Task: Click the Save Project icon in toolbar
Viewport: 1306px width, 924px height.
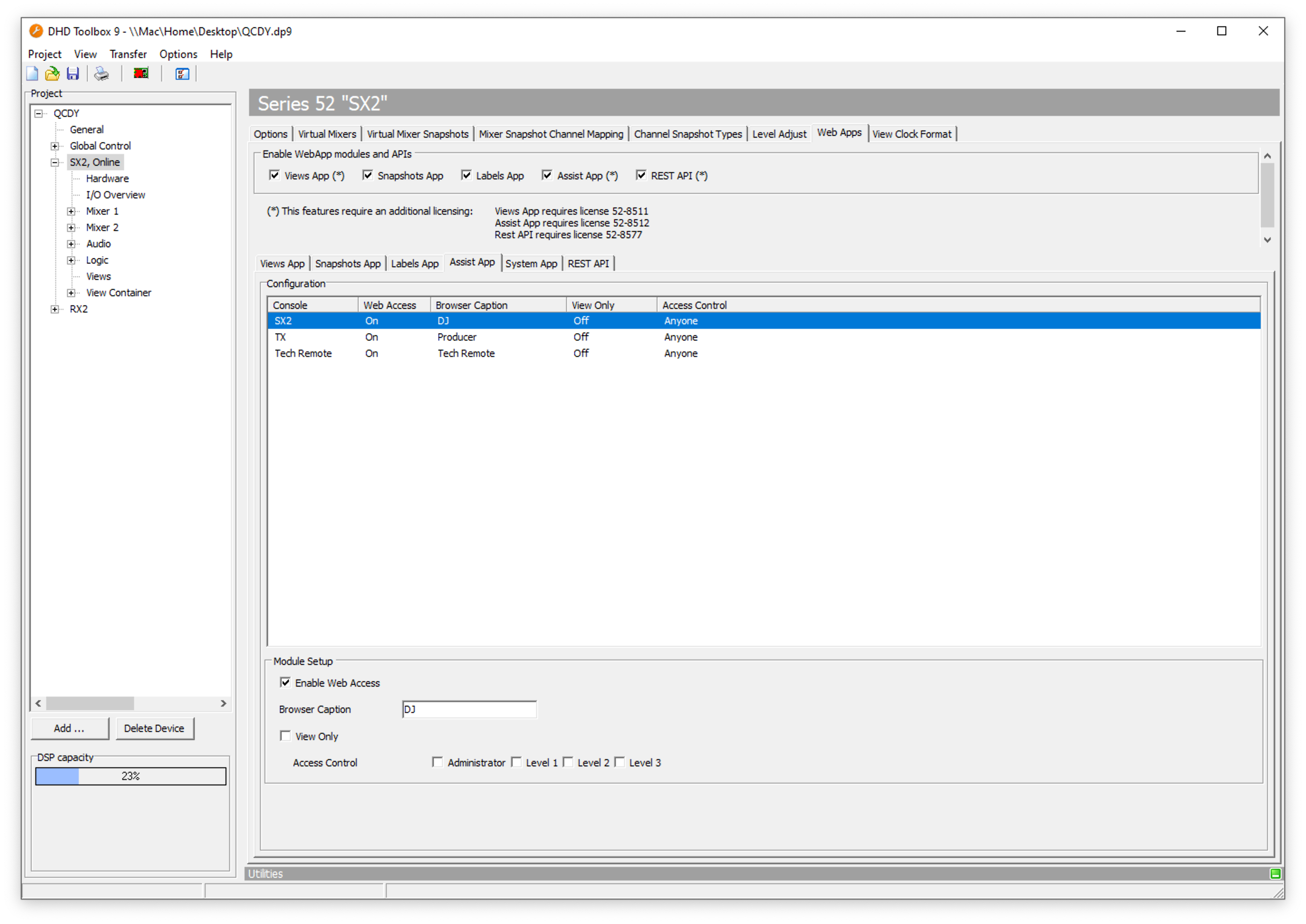Action: point(72,74)
